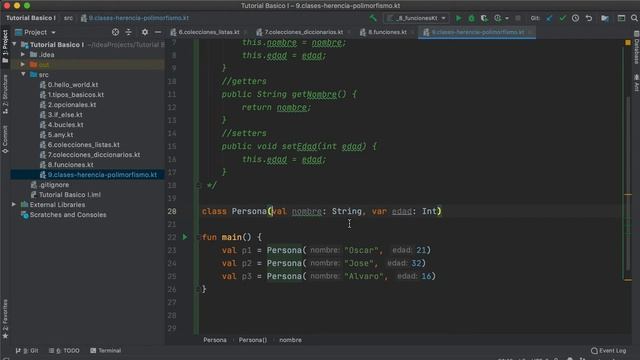The height and width of the screenshot is (360, 640).
Task: Collapse the src folder
Action: coord(23,74)
